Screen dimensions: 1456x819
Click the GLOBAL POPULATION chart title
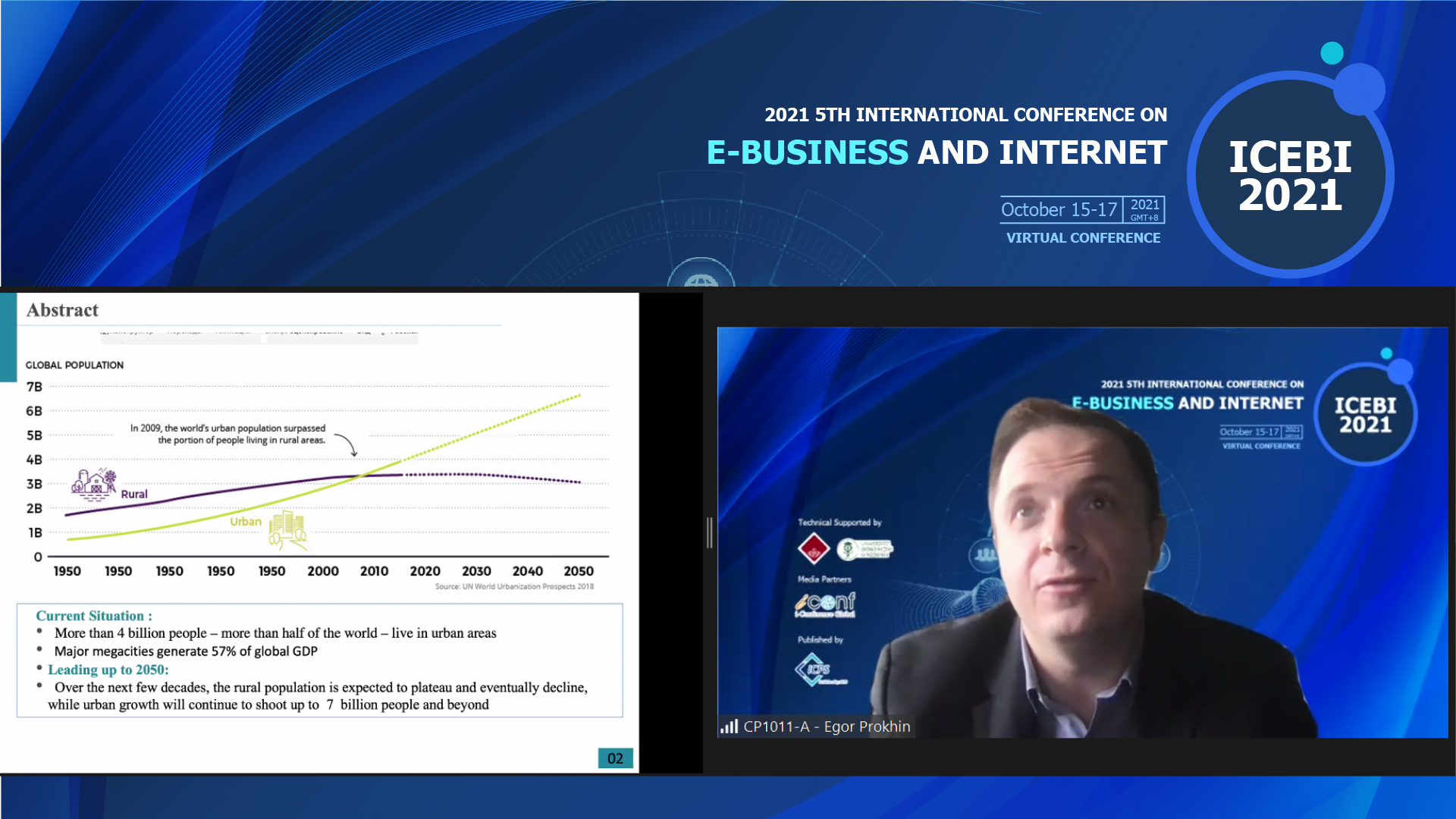pyautogui.click(x=74, y=365)
